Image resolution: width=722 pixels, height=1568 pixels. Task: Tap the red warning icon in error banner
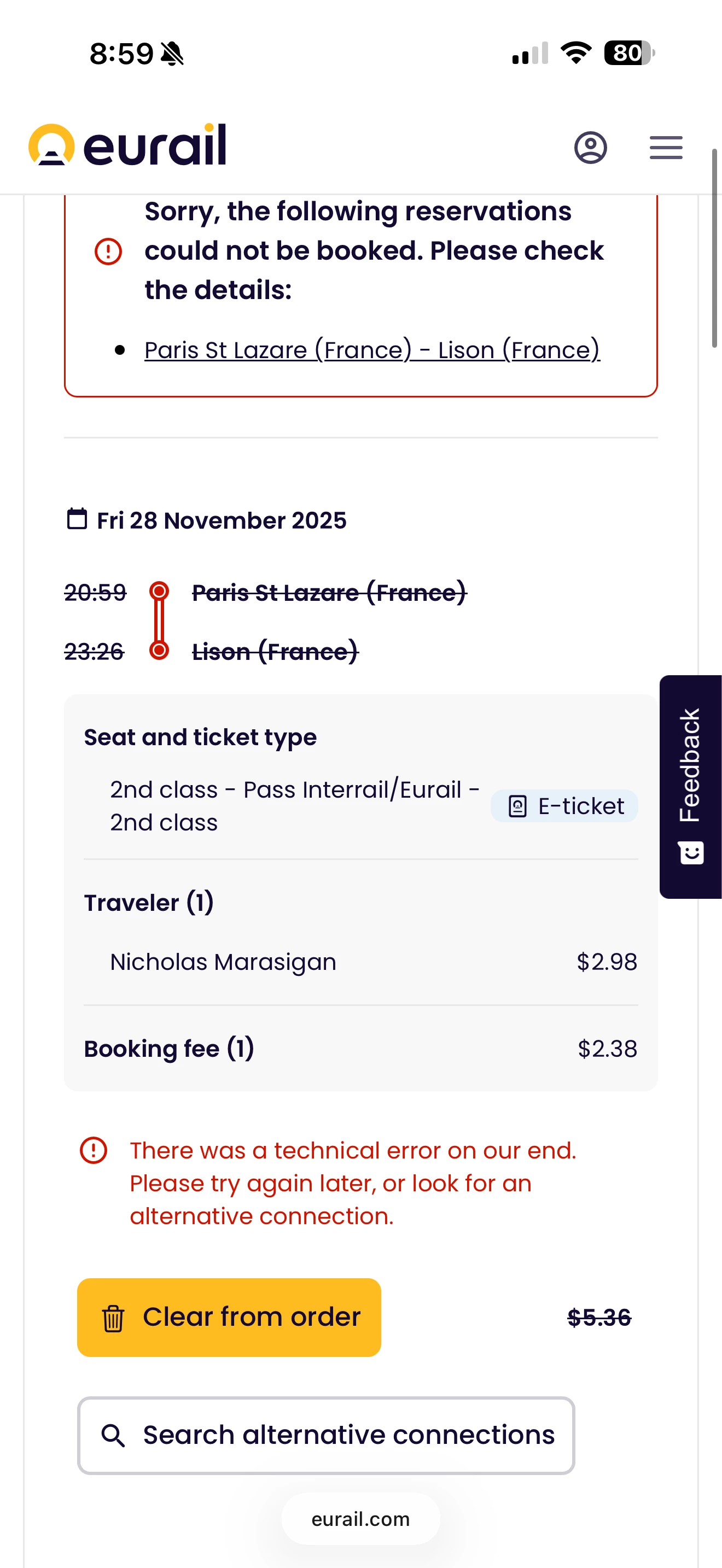(108, 251)
